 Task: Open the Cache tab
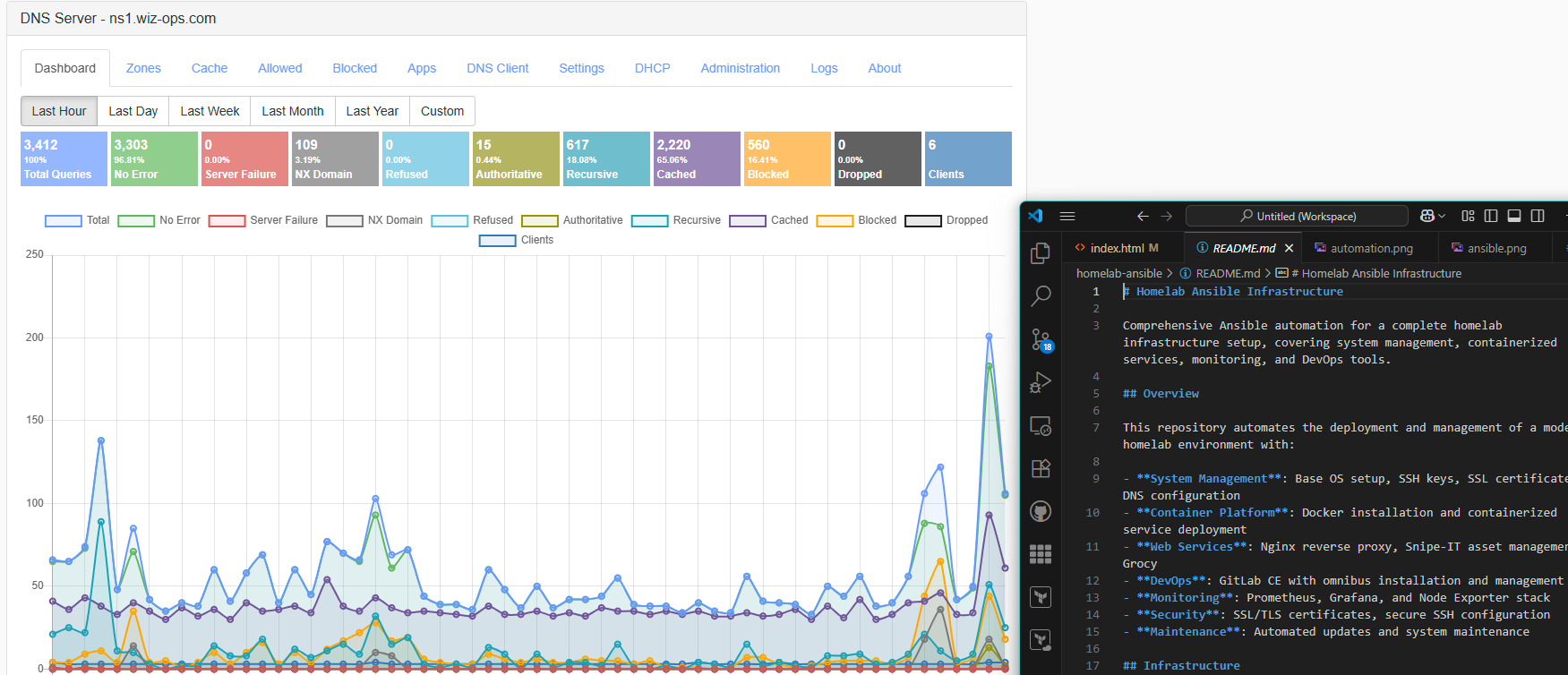coord(210,68)
